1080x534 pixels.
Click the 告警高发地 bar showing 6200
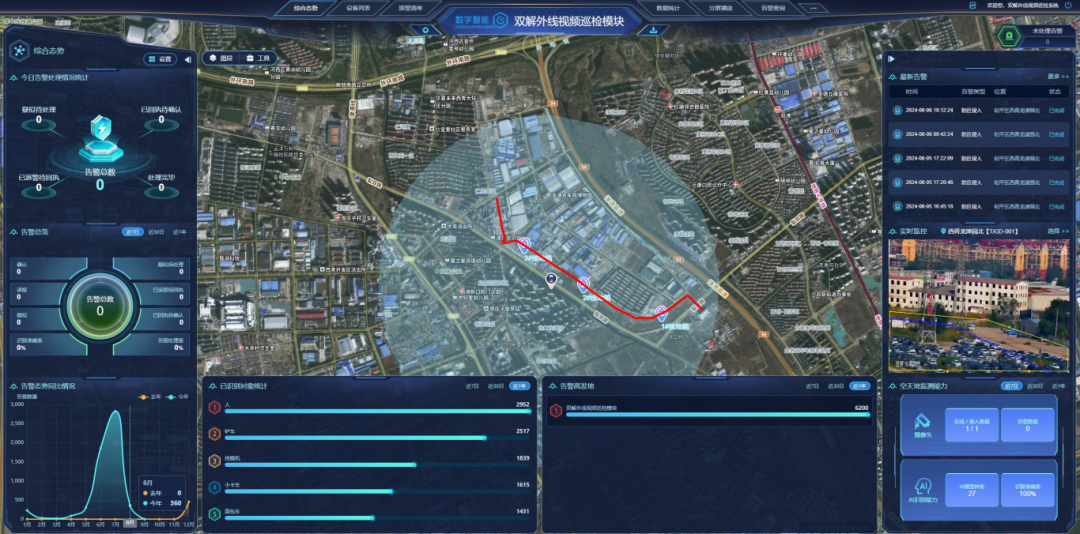[x=718, y=415]
